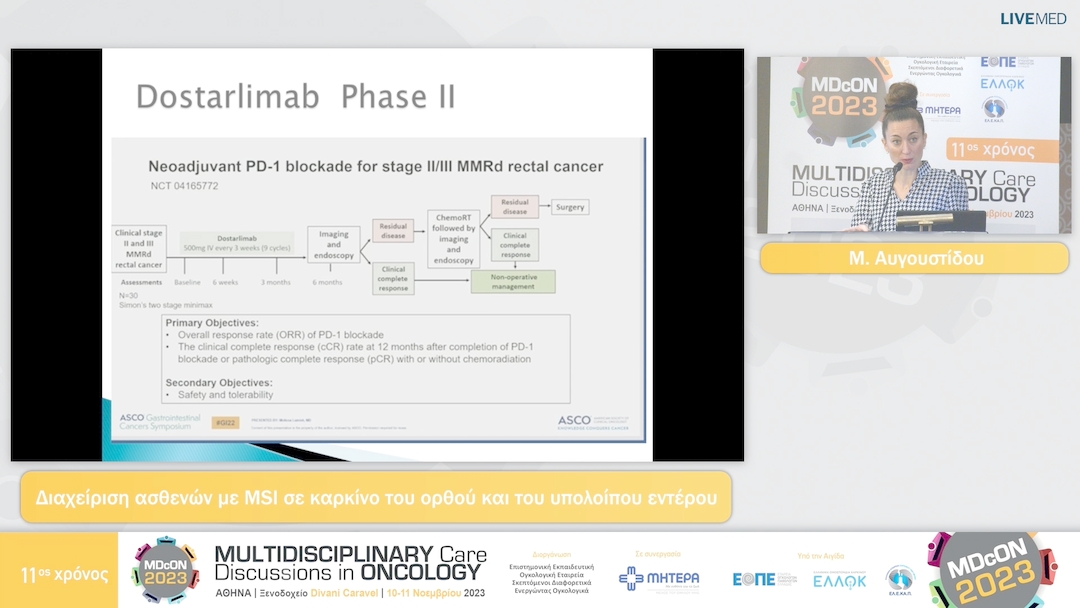Click the ELLOK logo in bottom banner

(839, 579)
